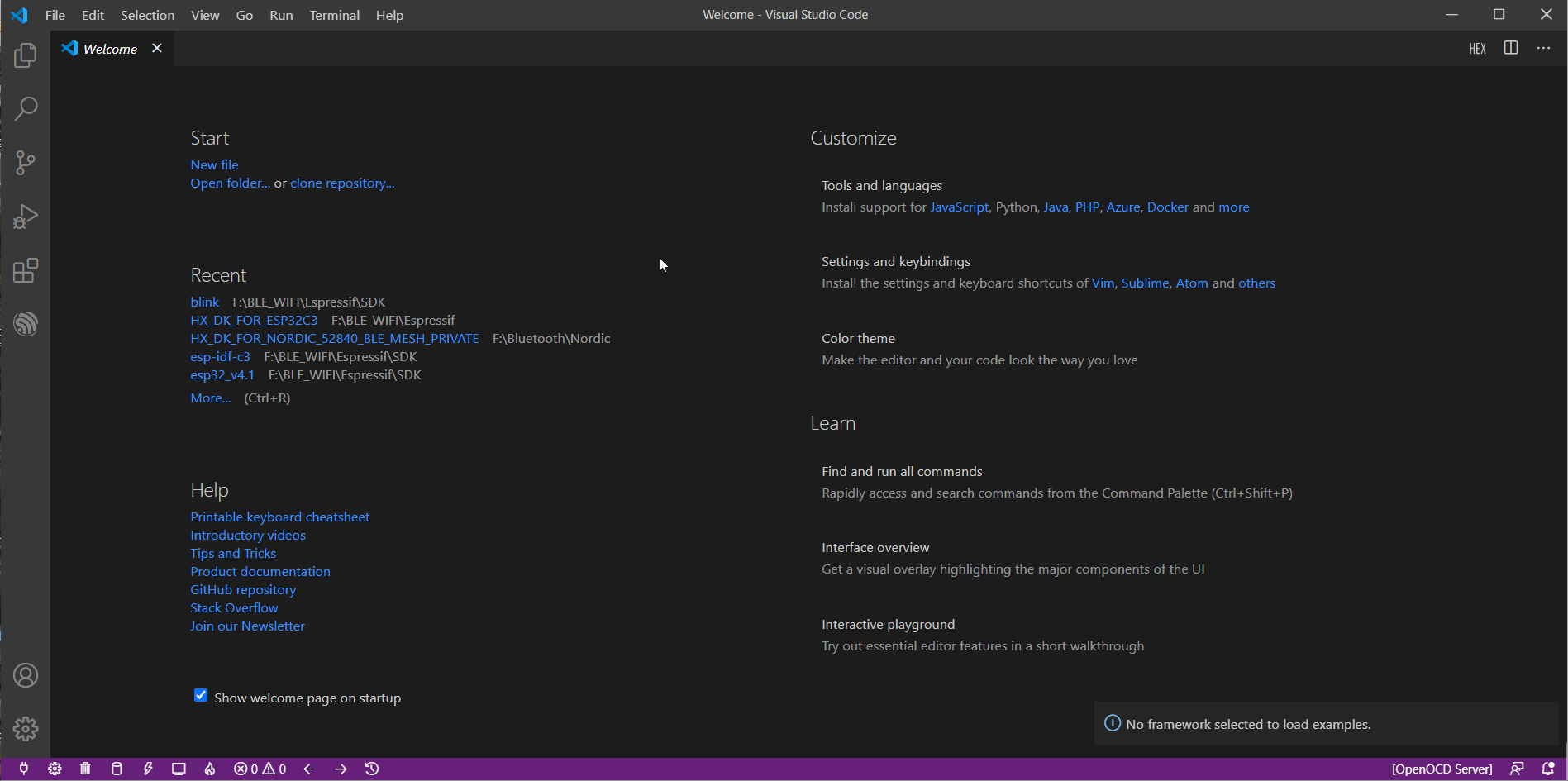Click the trash can icon in the status bar
The width and height of the screenshot is (1568, 781).
pyautogui.click(x=85, y=769)
